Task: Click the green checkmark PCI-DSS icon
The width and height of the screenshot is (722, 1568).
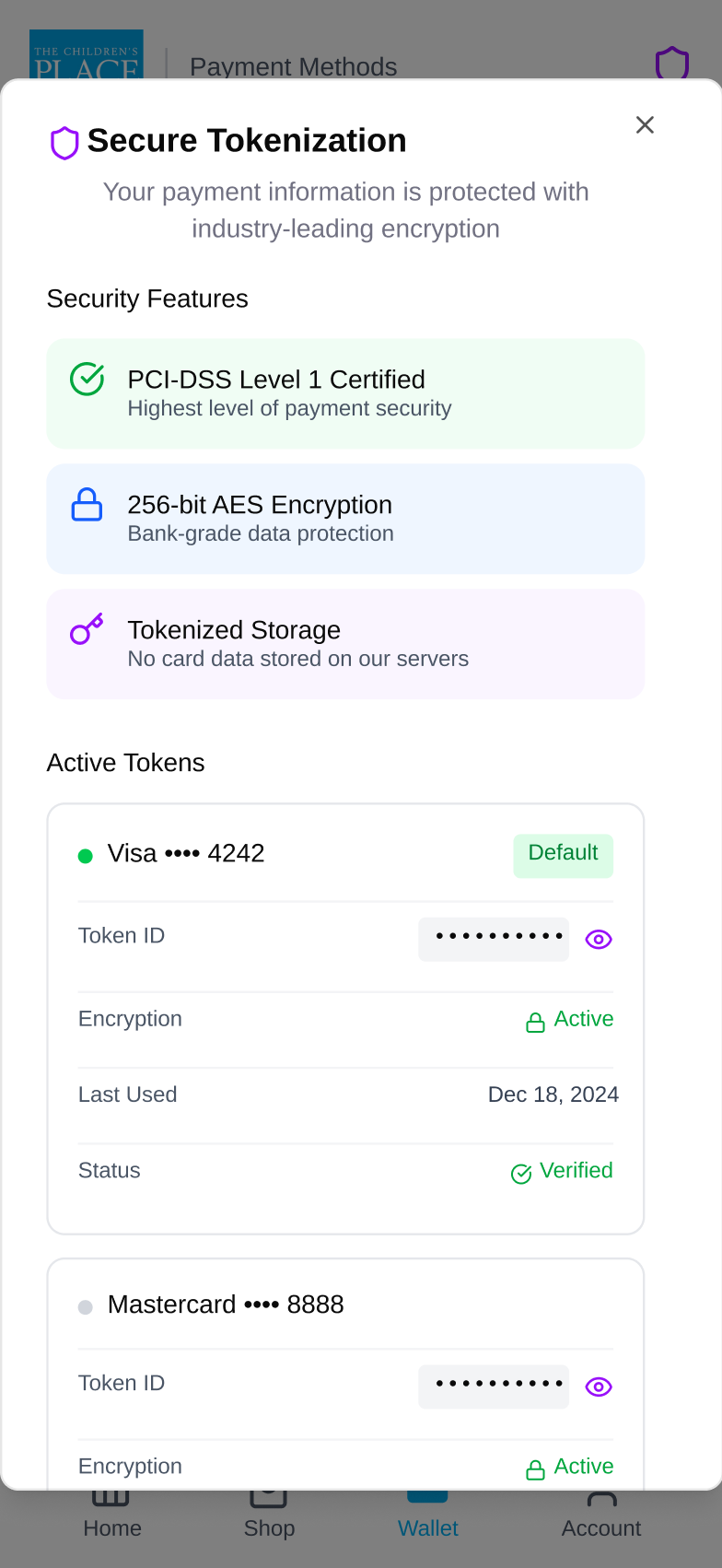Action: (x=87, y=379)
